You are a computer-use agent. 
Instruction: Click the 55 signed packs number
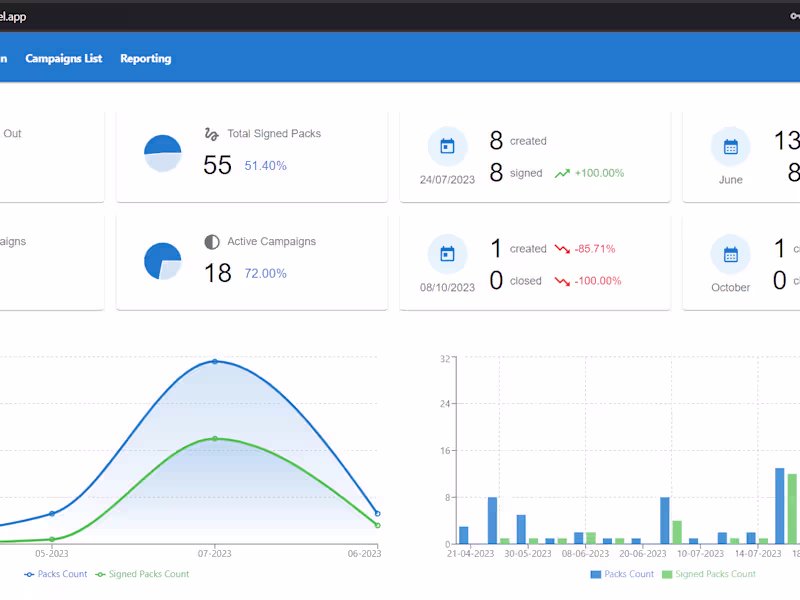point(217,165)
